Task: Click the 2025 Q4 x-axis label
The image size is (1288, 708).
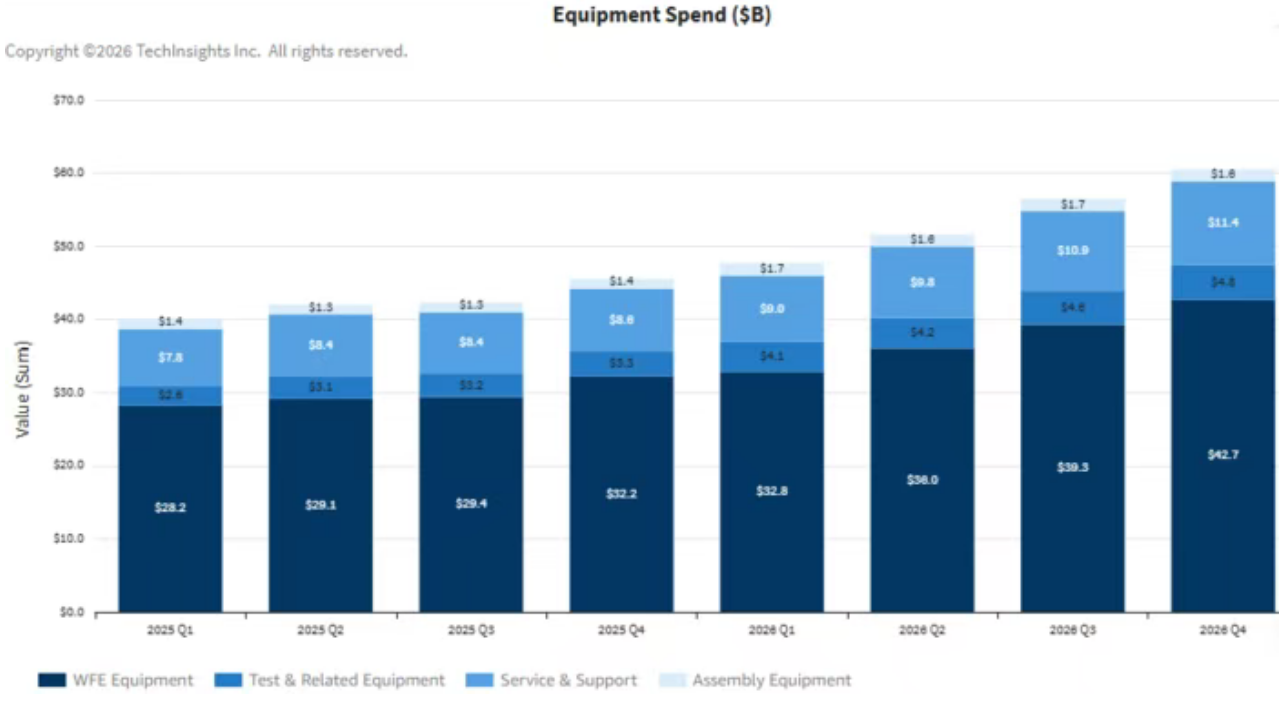Action: click(x=622, y=631)
